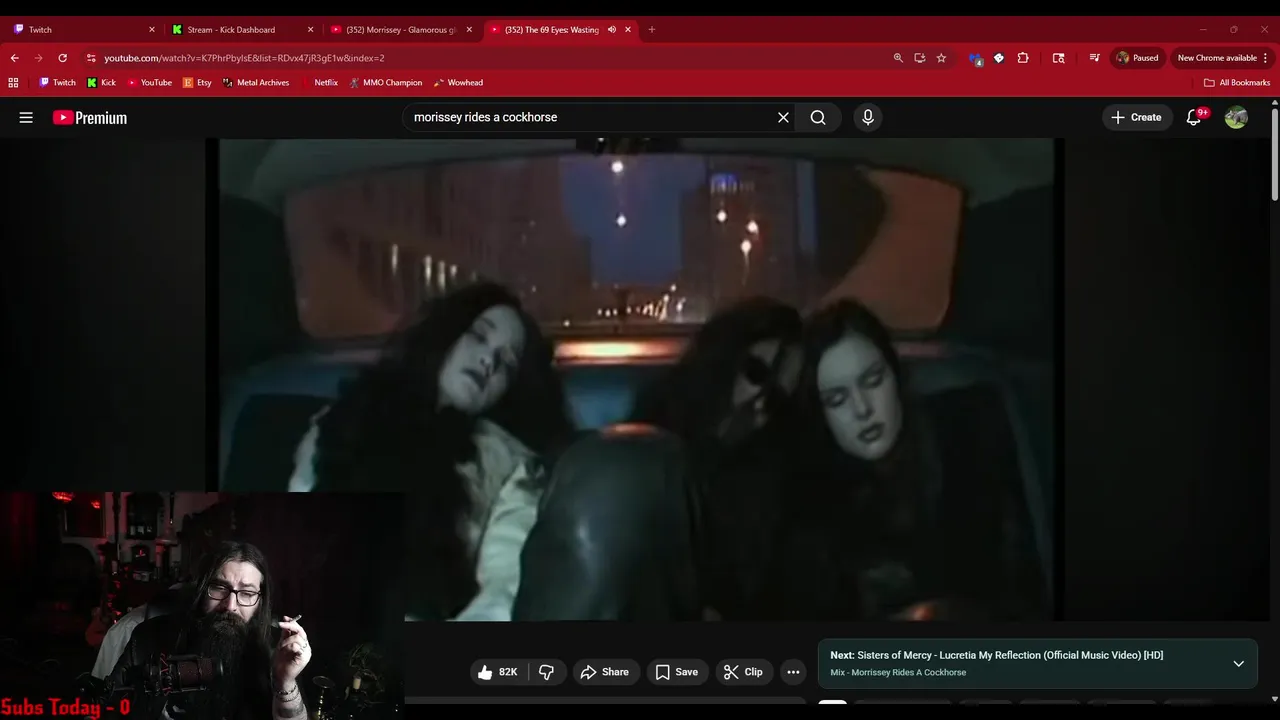Click the browser address bar URL
This screenshot has width=1280, height=720.
(244, 58)
